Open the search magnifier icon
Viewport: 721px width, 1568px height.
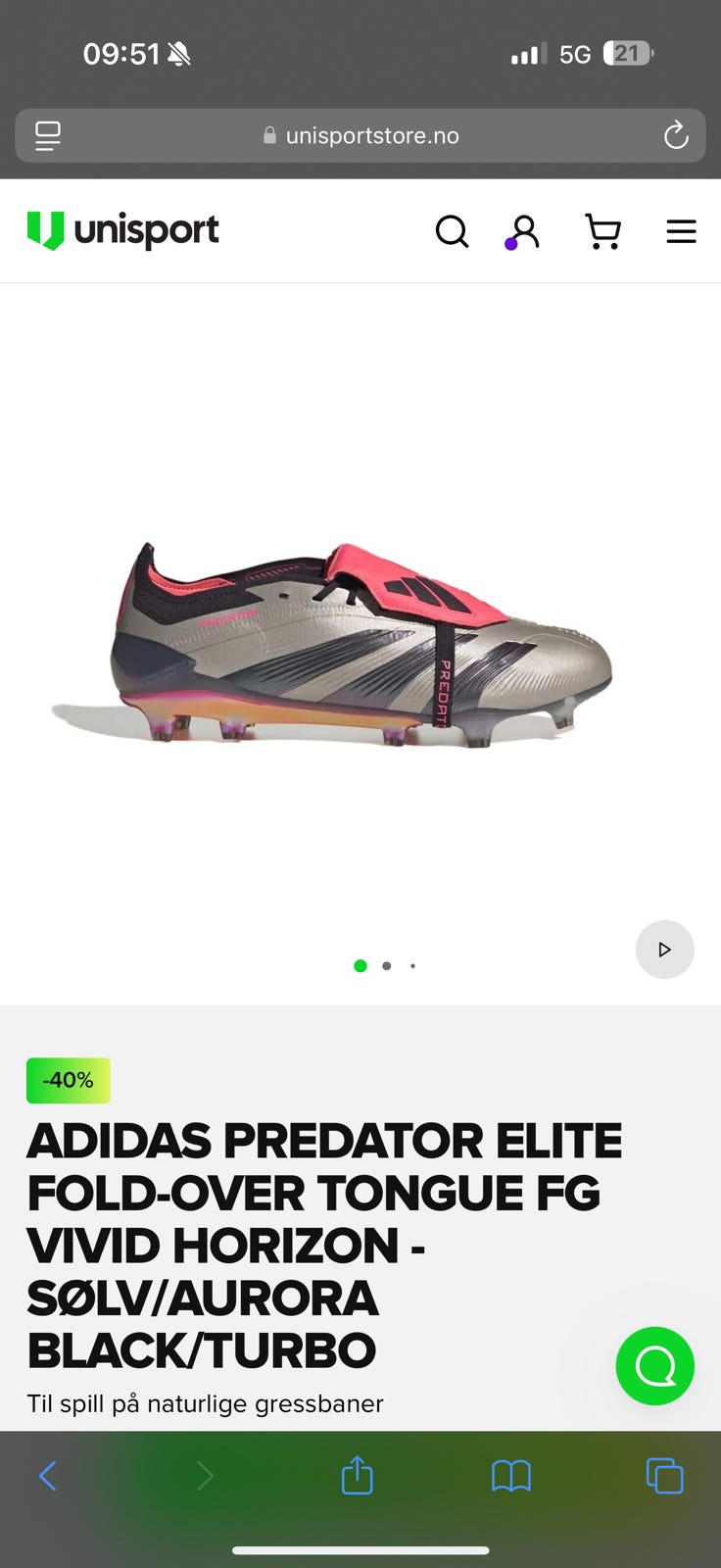pyautogui.click(x=452, y=232)
